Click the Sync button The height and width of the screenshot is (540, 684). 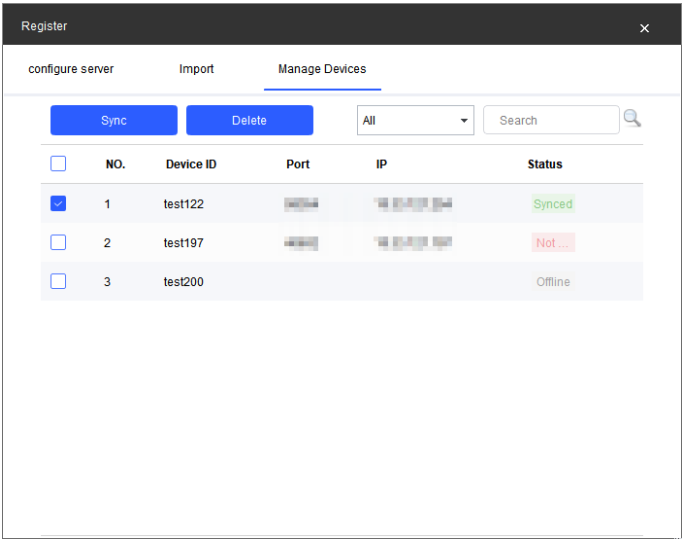tap(114, 120)
